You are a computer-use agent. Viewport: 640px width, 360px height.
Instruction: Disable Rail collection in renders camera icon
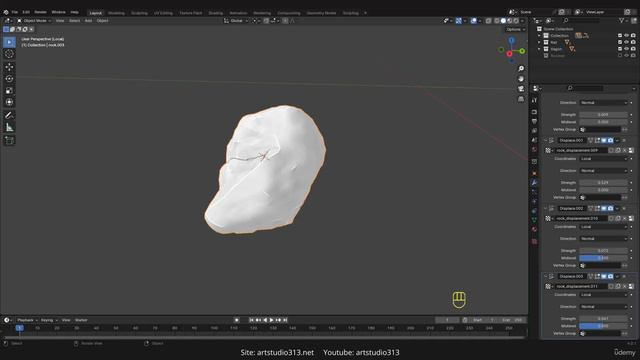tap(633, 42)
